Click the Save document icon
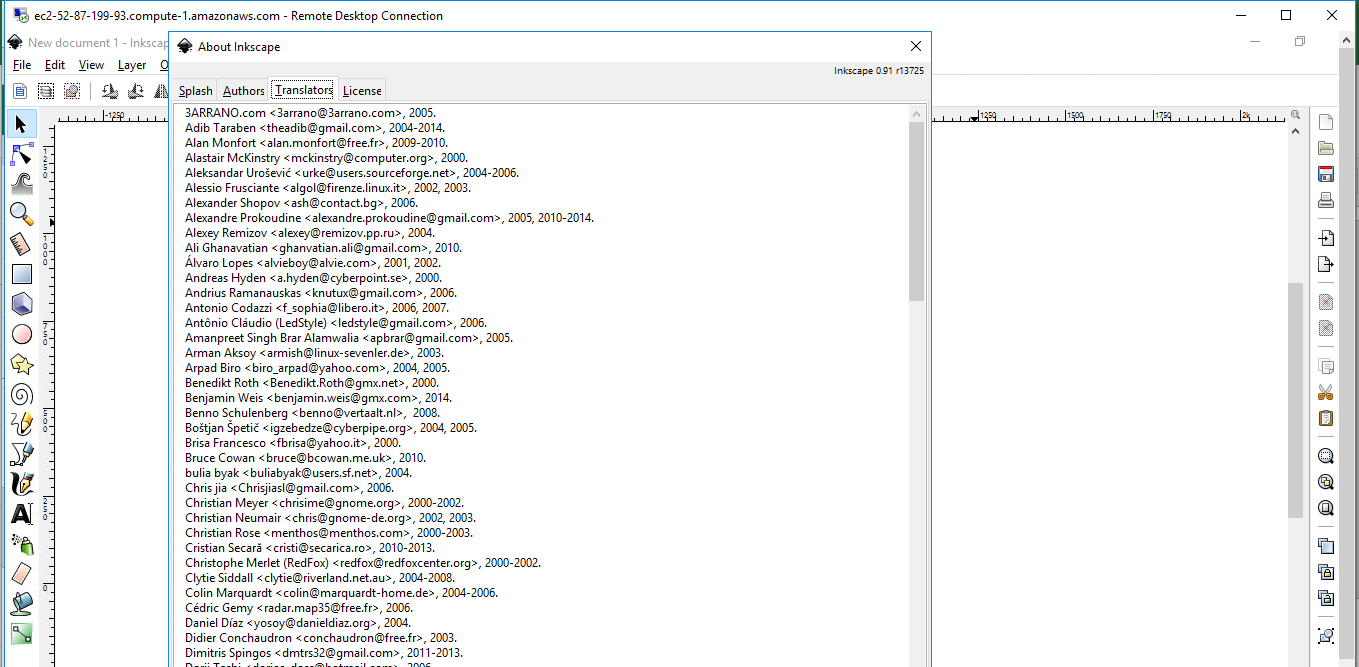 (x=1326, y=174)
